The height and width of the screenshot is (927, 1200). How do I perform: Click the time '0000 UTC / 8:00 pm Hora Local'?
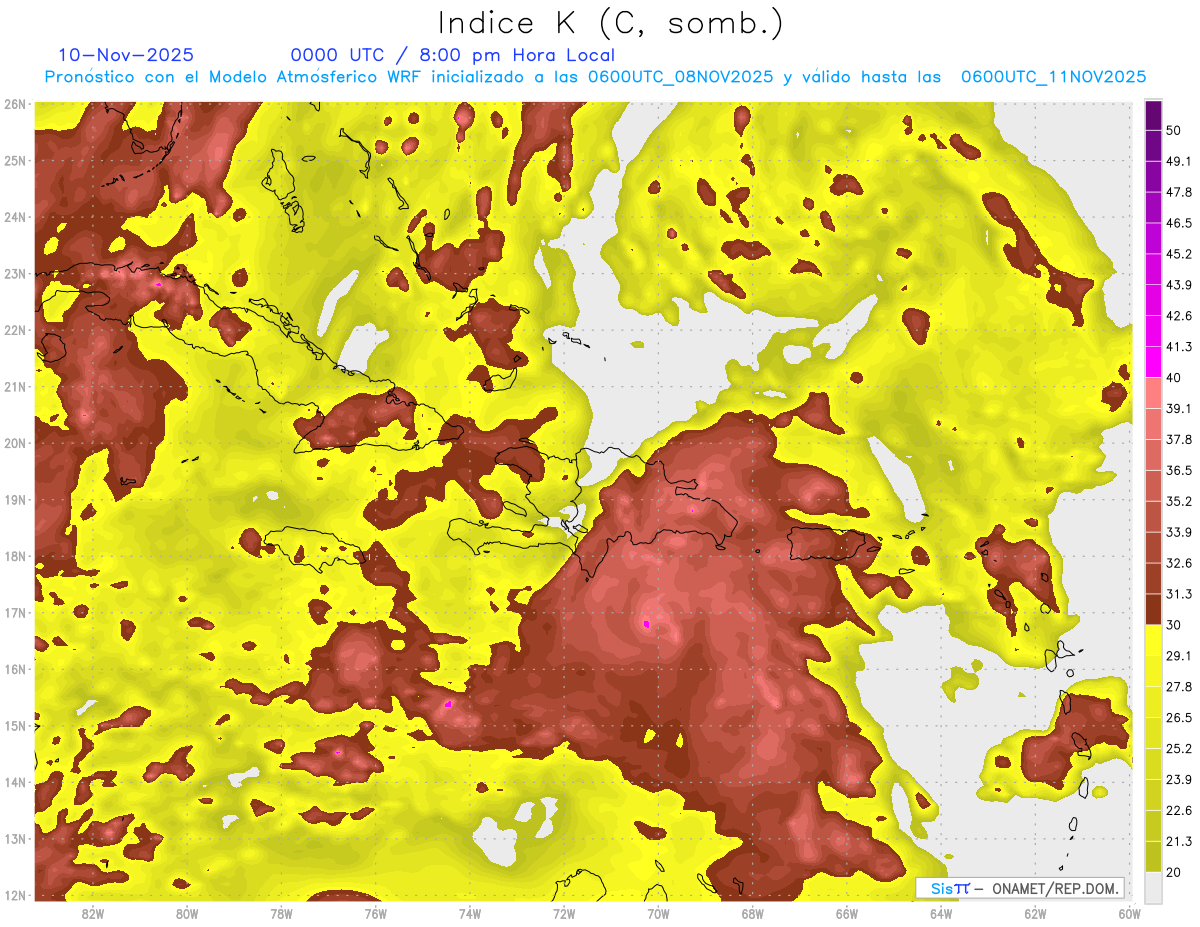(453, 56)
